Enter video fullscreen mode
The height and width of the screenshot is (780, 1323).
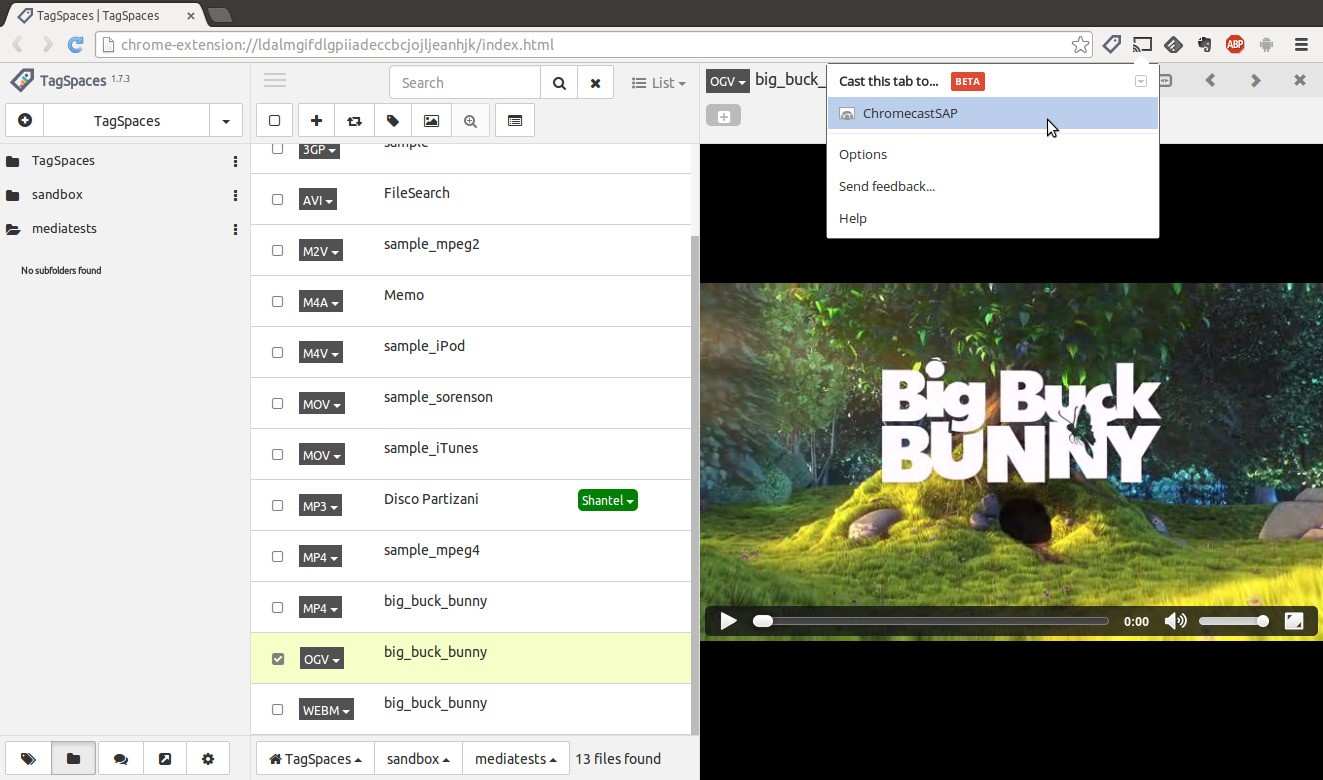click(x=1293, y=621)
